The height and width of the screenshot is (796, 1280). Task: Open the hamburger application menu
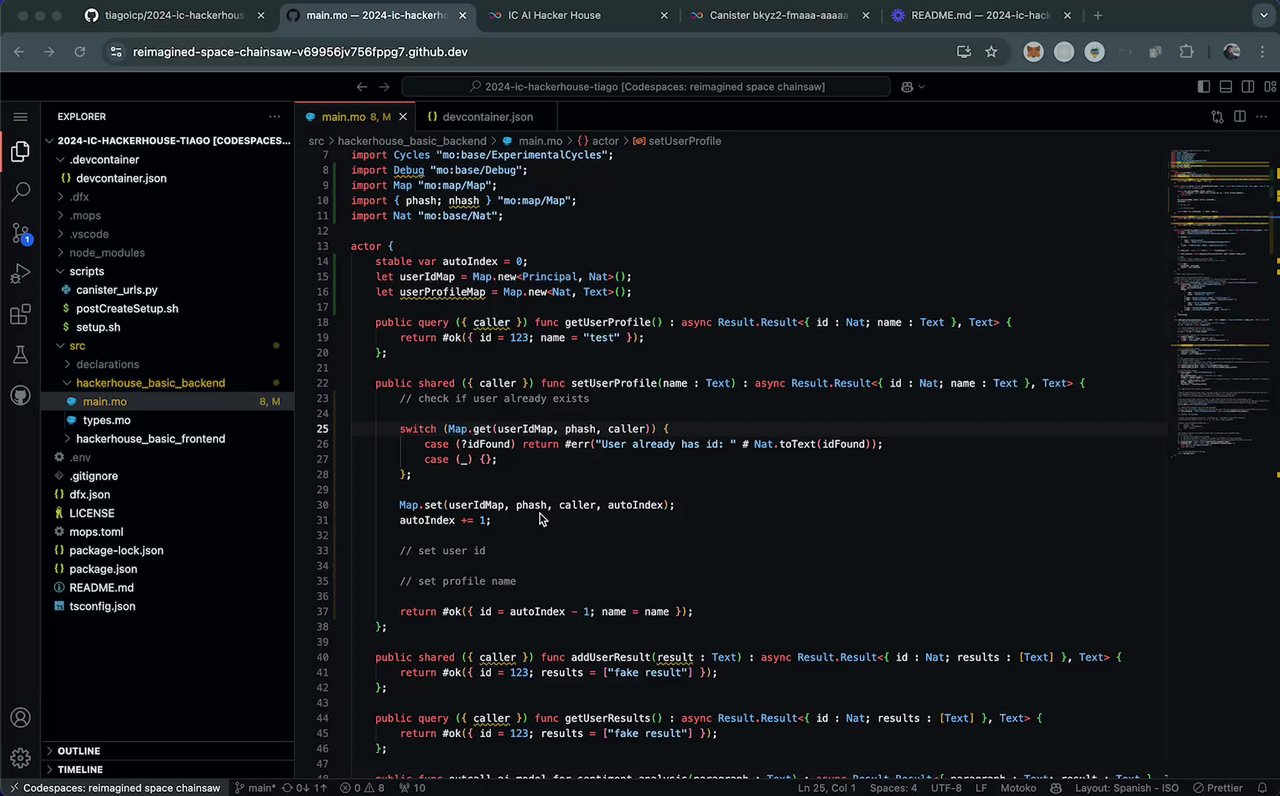(20, 117)
